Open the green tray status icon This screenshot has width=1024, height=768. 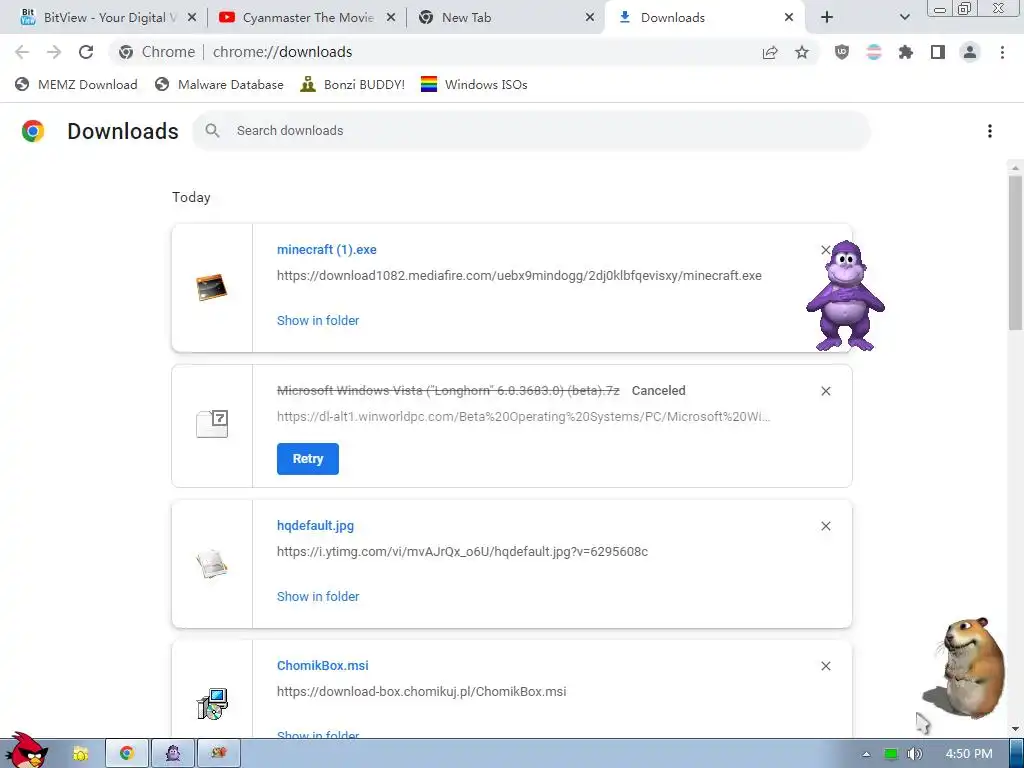(891, 754)
